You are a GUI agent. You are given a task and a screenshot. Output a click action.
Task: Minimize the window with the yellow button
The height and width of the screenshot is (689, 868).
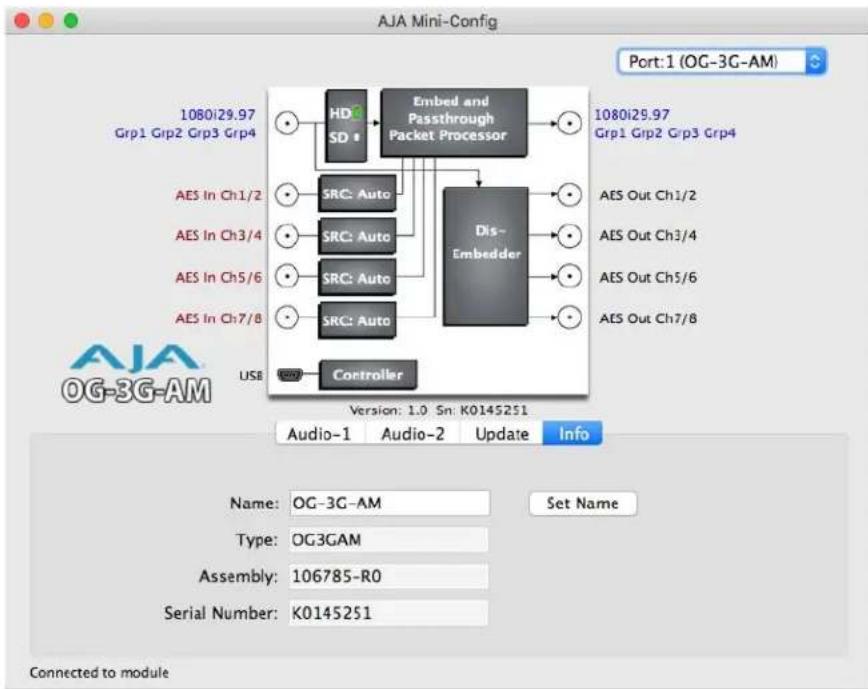46,21
